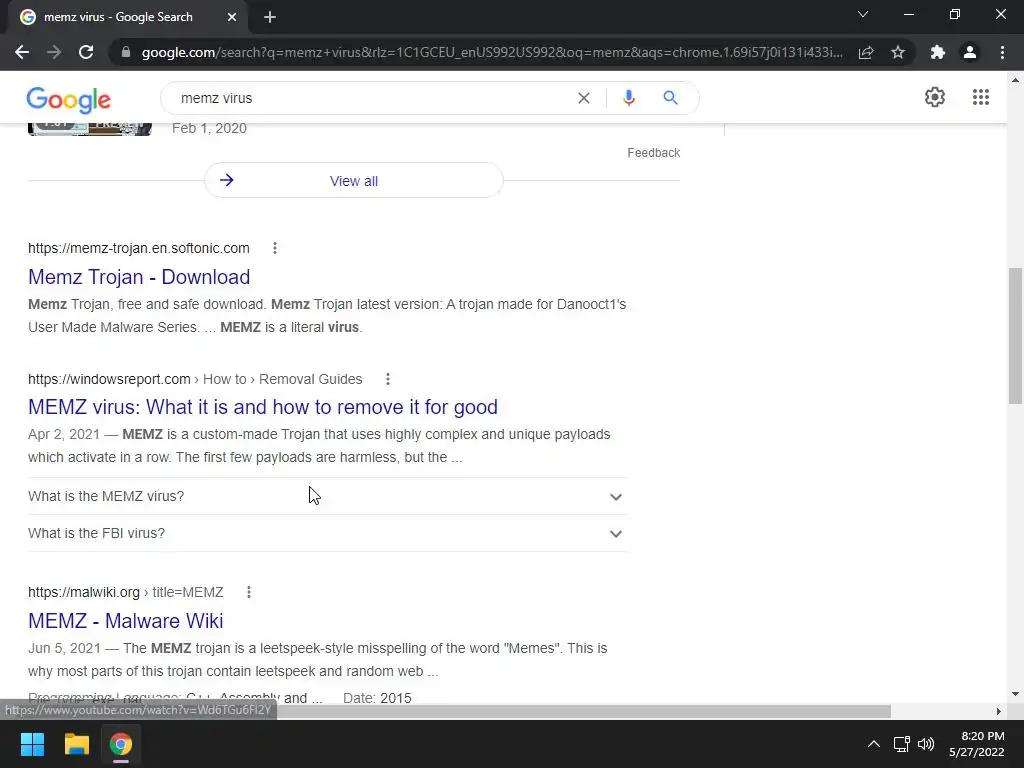
Task: Open Memz Trojan - Download result
Action: [139, 277]
